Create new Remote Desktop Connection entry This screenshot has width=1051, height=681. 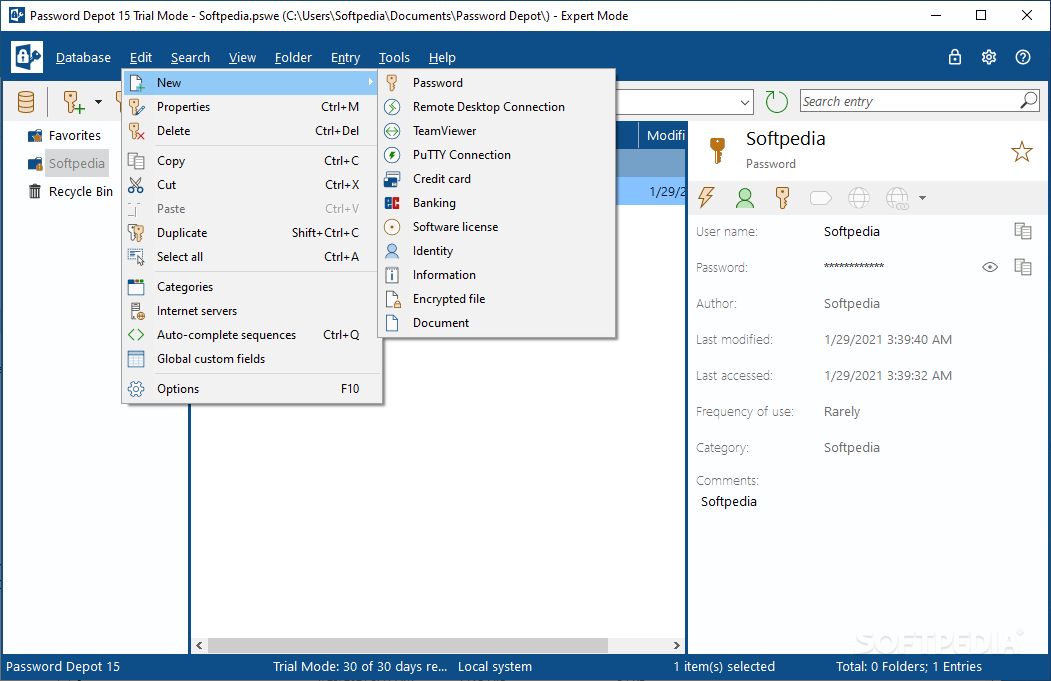click(x=496, y=107)
